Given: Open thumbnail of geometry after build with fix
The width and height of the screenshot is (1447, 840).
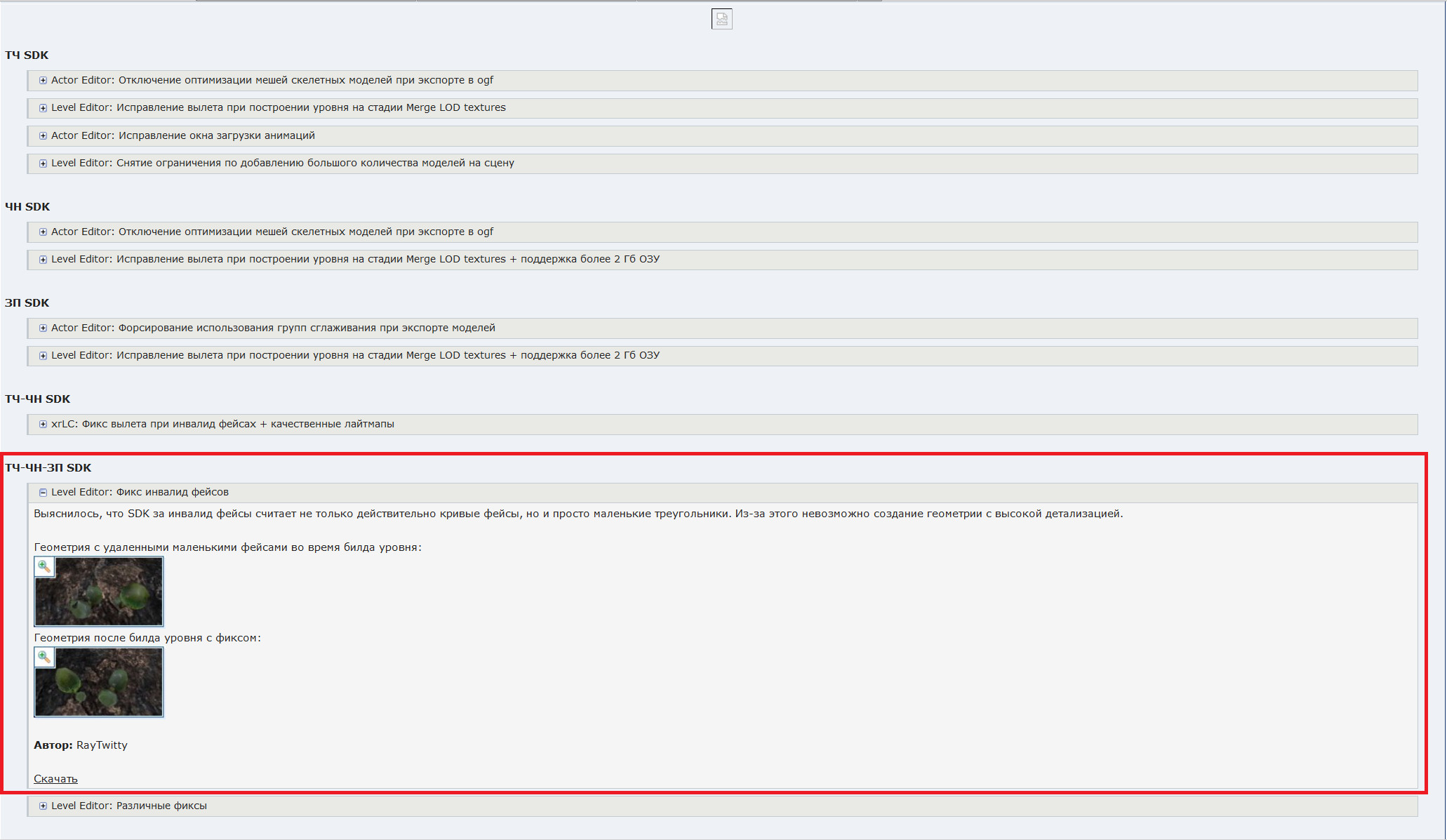Looking at the screenshot, I should 99,682.
